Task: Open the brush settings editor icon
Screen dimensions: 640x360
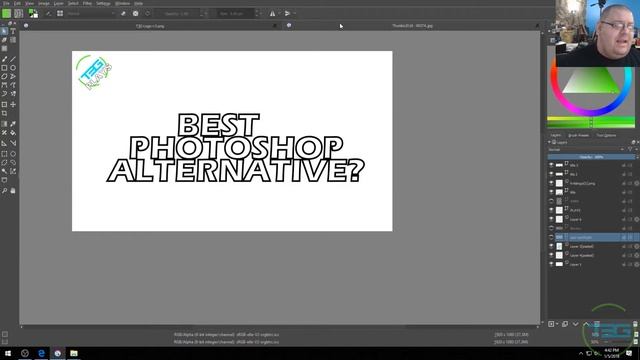Action: (x=49, y=13)
